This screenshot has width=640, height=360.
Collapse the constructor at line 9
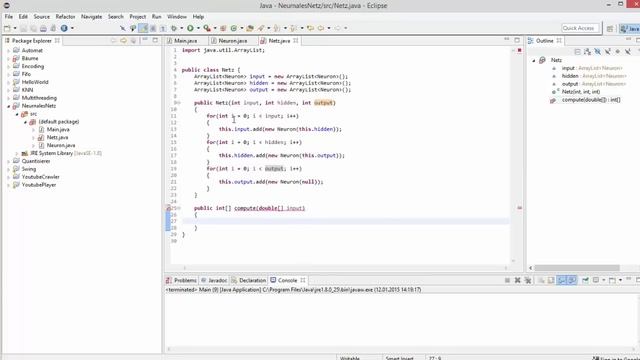(x=180, y=103)
